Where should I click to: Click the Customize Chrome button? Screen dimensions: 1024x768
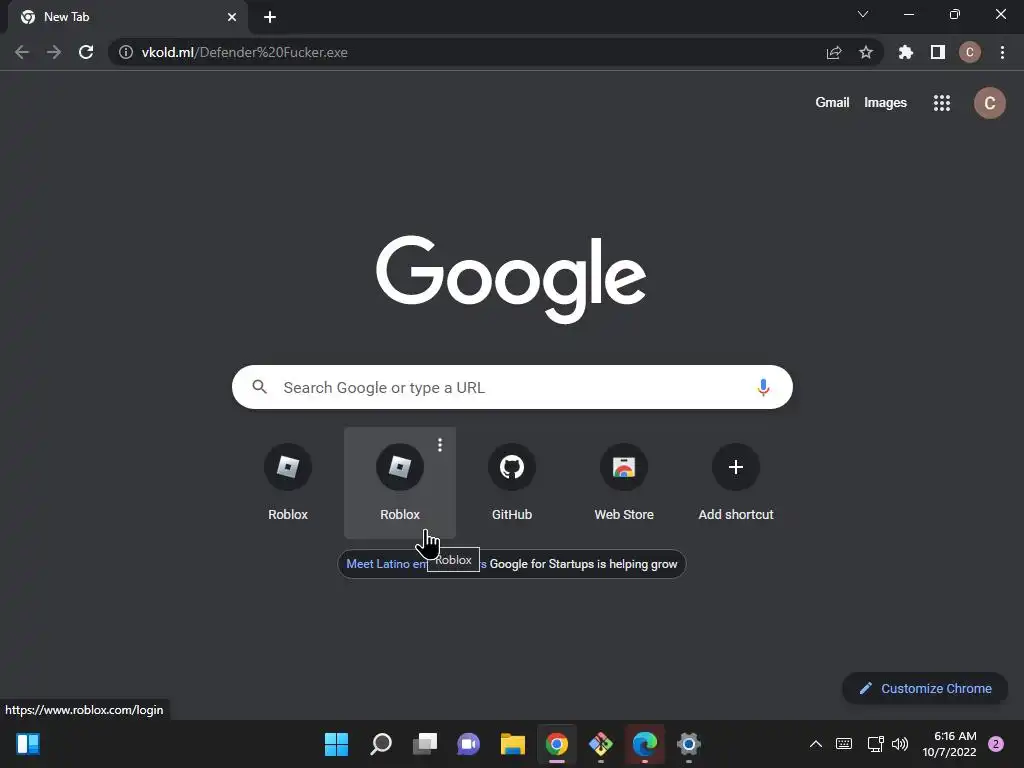(x=925, y=688)
